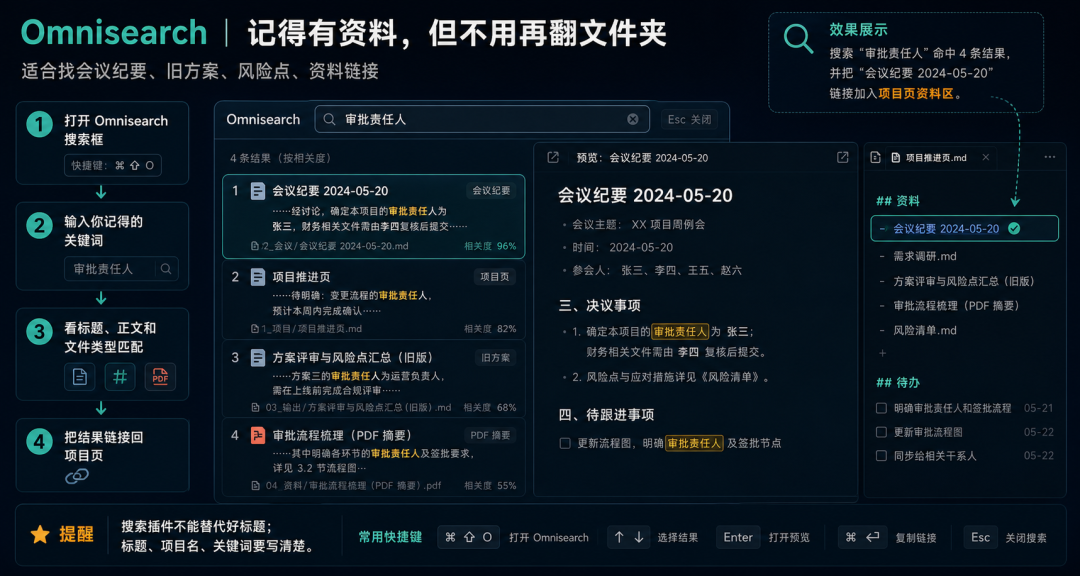
Task: Click the PDF 摘要 tag badge
Action: (x=490, y=435)
